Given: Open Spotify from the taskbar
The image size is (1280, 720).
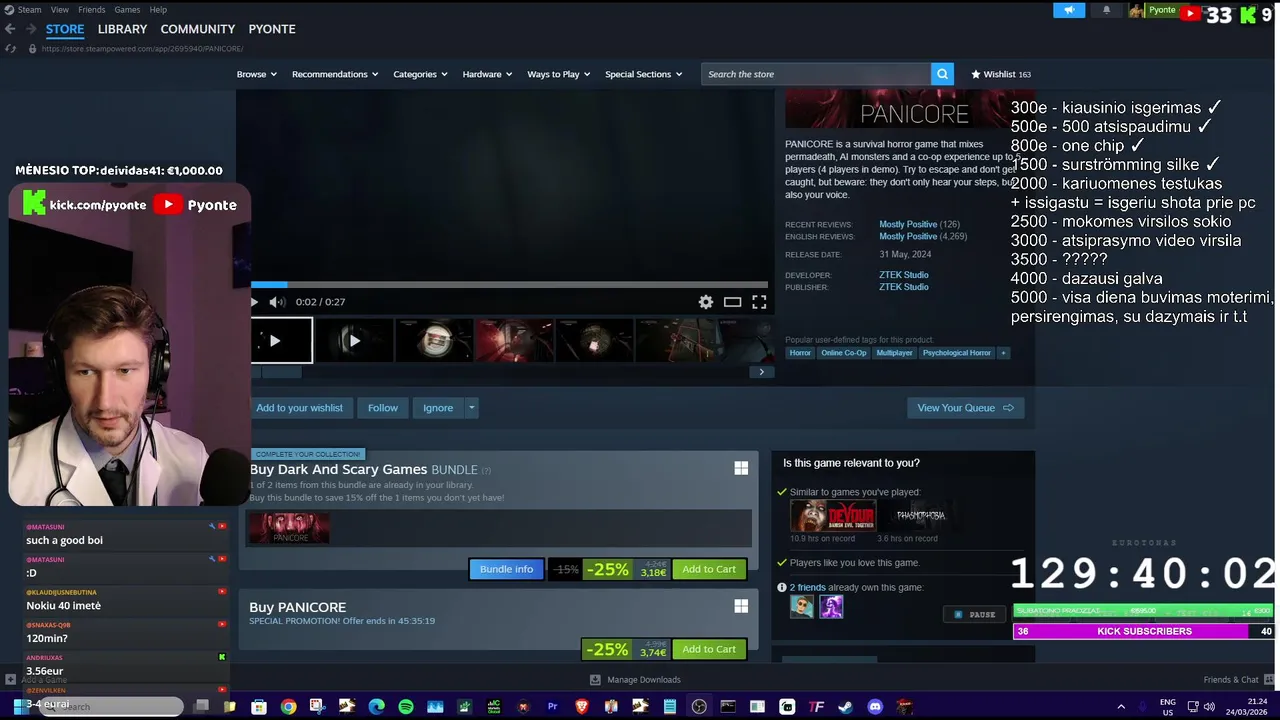Looking at the screenshot, I should (406, 707).
